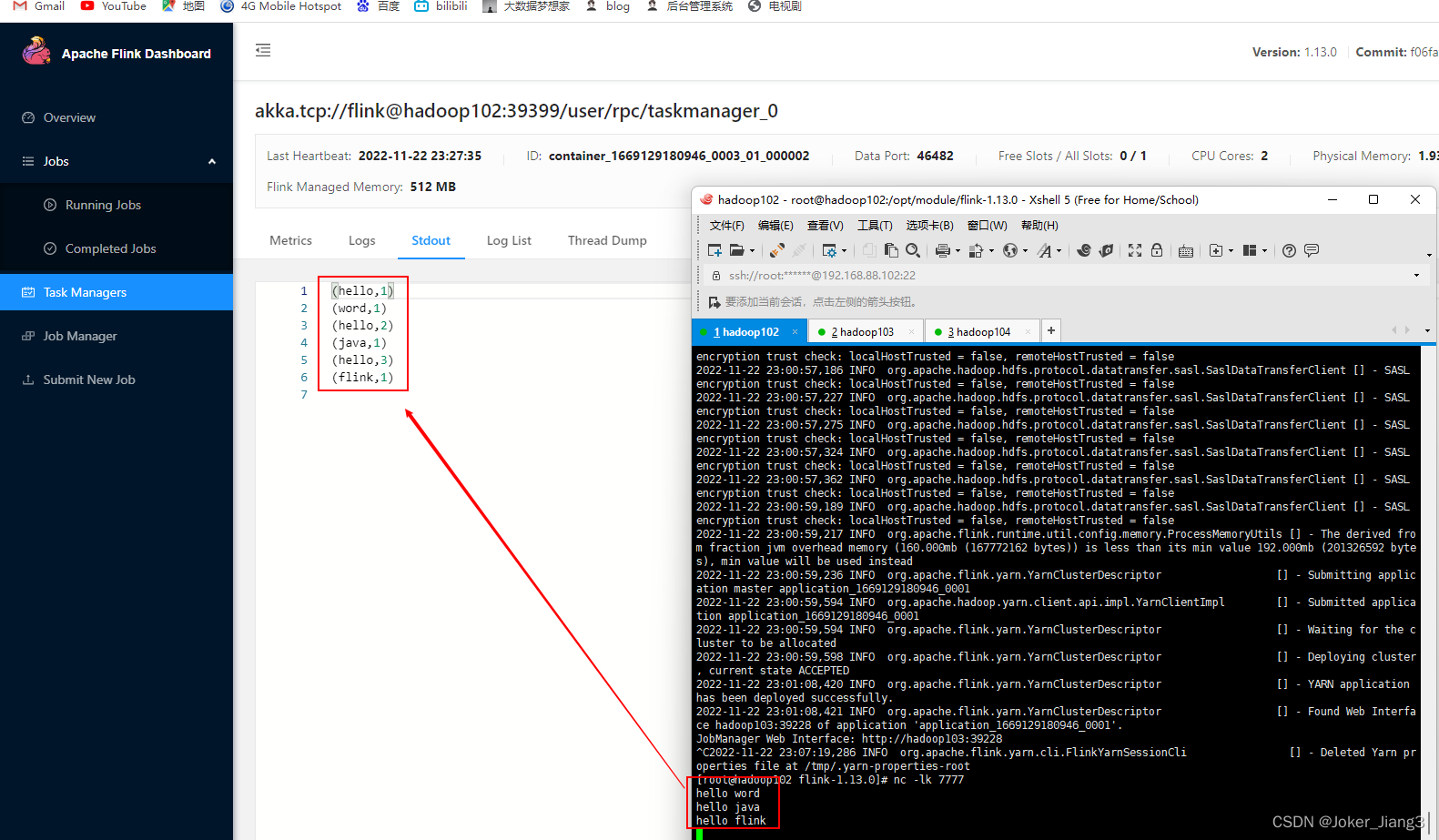Open Xshell 工具(T) menu
The height and width of the screenshot is (840, 1439).
point(874,225)
